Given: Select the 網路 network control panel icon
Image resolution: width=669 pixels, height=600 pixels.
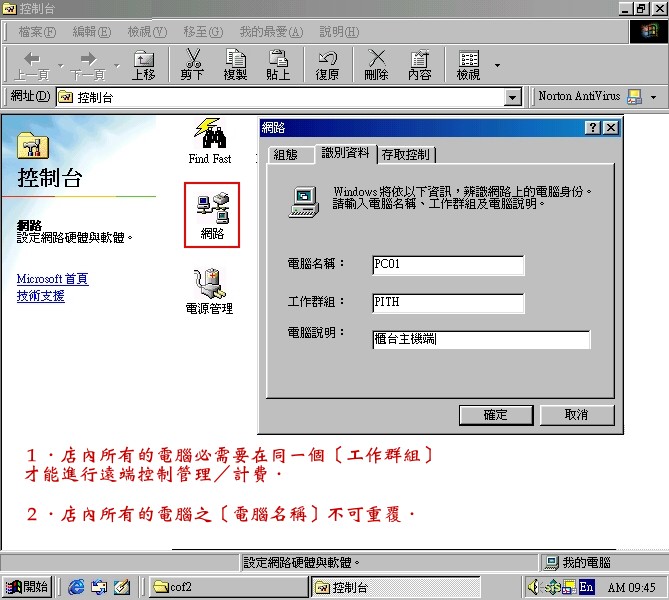Looking at the screenshot, I should pos(212,215).
